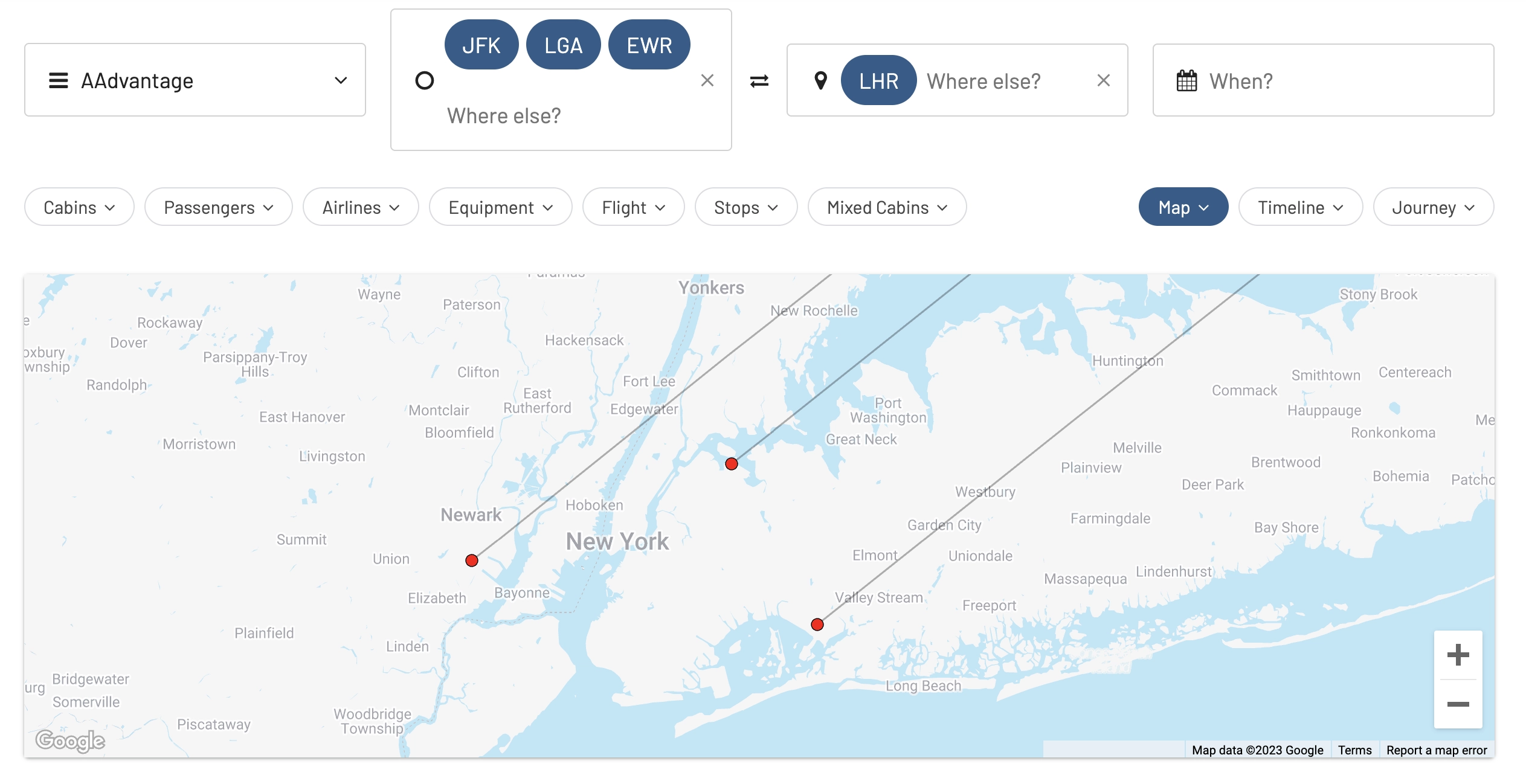Viewport: 1526px width, 784px height.
Task: Click the calendar icon
Action: pos(1186,80)
